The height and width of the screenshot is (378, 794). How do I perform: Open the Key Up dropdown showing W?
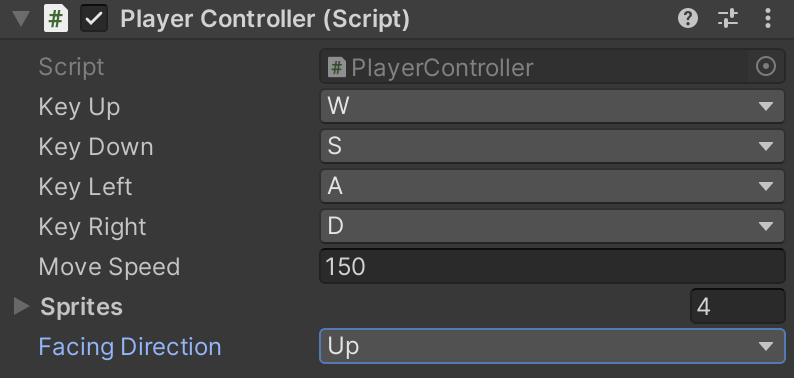(552, 106)
